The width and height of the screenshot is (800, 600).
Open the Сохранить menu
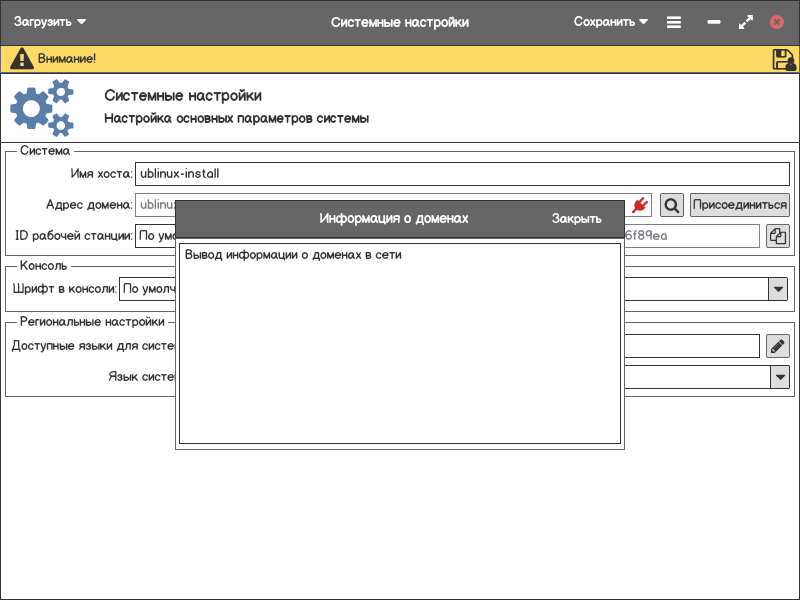610,22
